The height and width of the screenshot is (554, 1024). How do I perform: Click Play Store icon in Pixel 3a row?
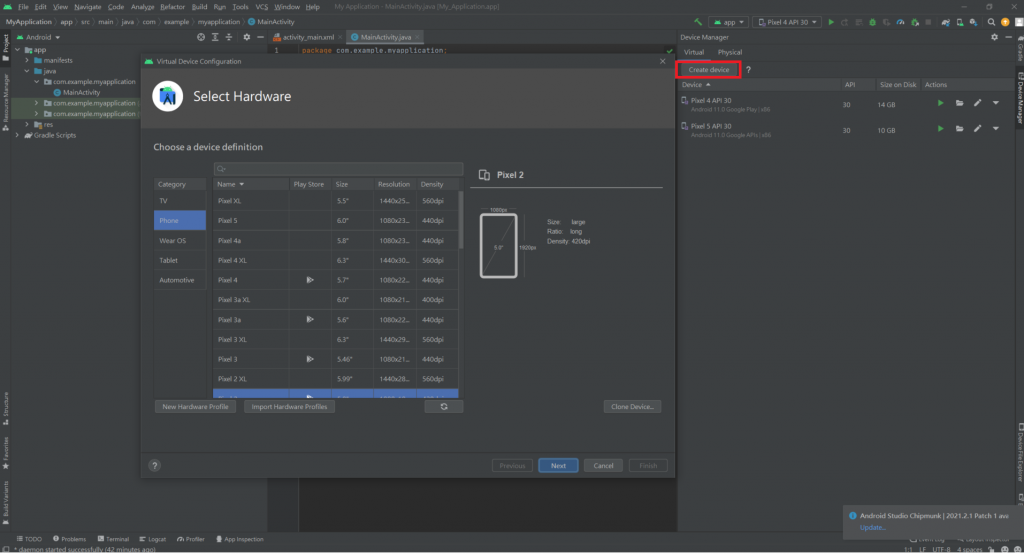310,319
